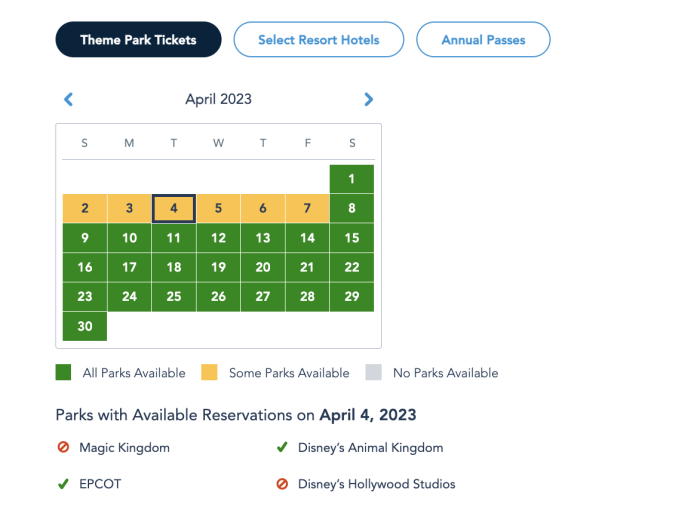Image resolution: width=700 pixels, height=511 pixels.
Task: Select April 6 on the calendar
Action: click(263, 208)
